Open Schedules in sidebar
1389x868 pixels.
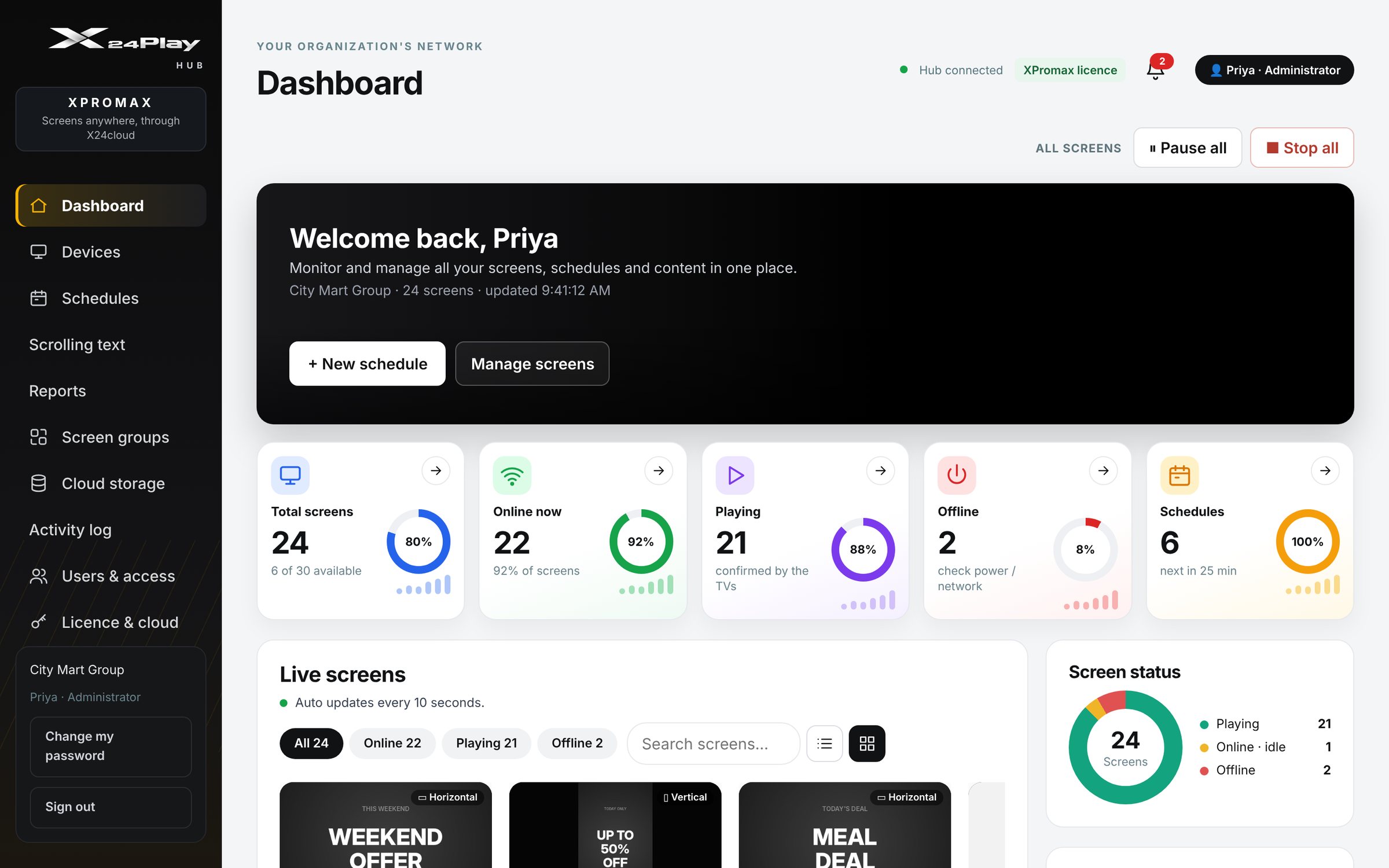pos(111,298)
